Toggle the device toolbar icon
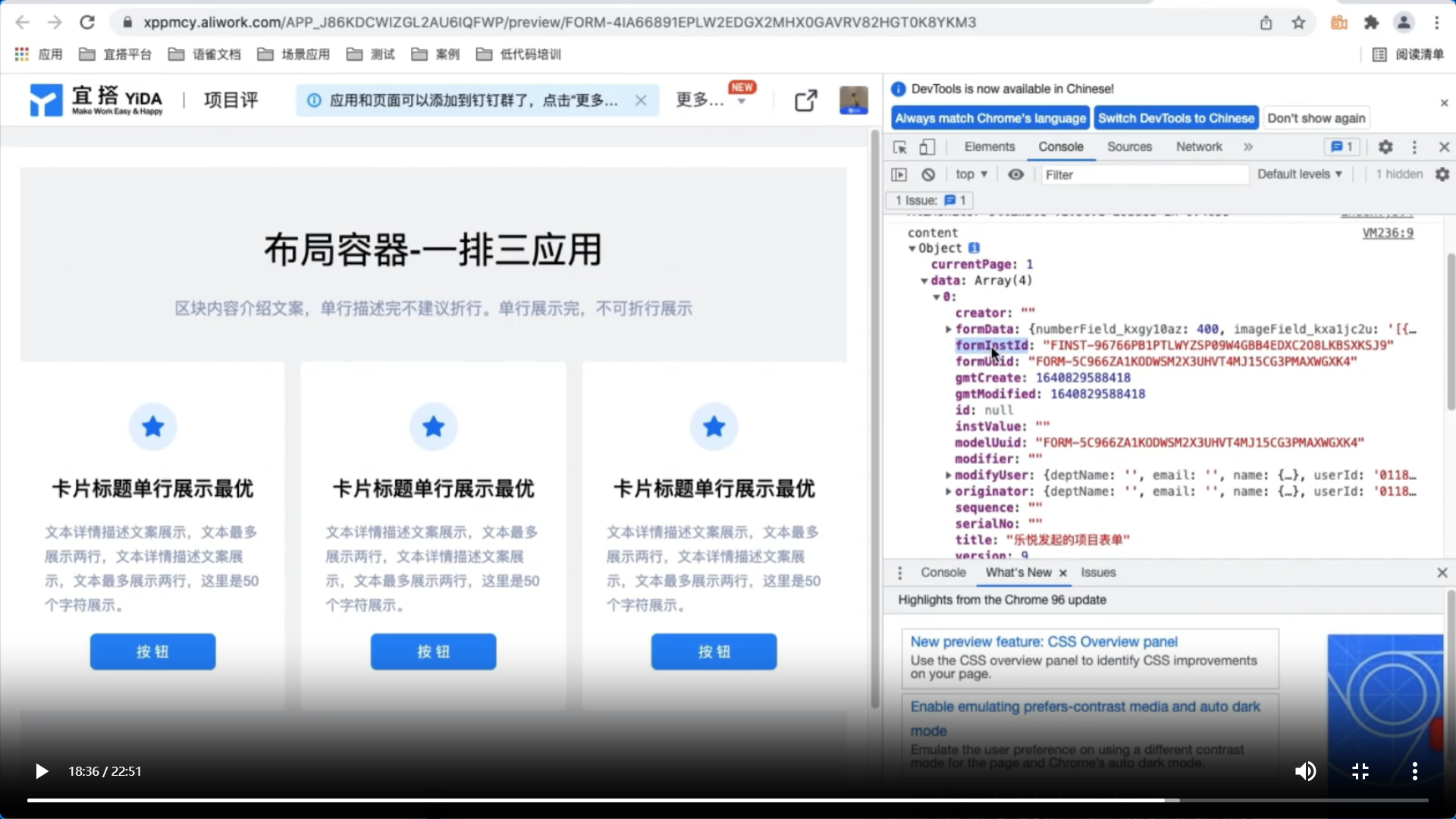1456x819 pixels. [927, 147]
